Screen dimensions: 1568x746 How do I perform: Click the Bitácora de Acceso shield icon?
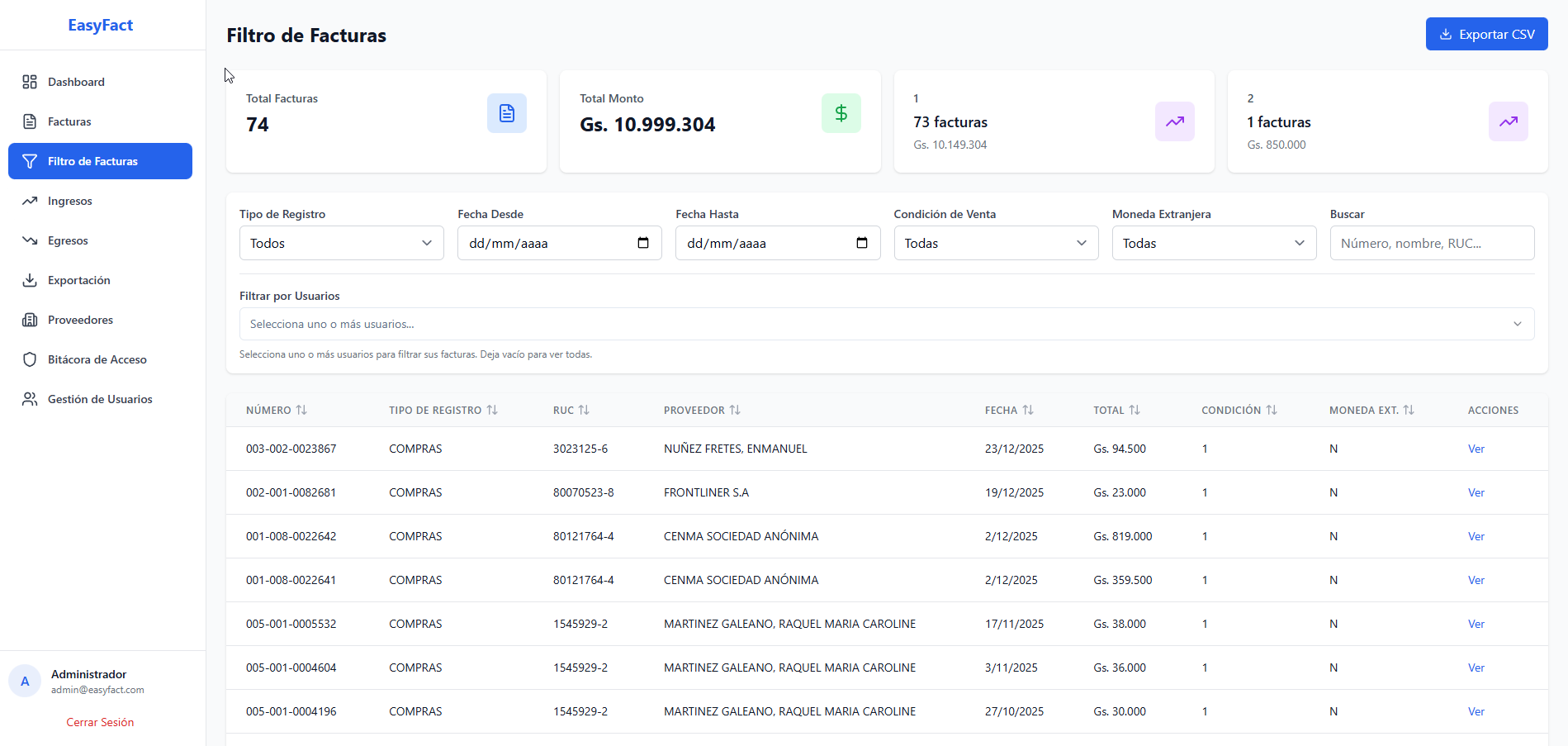30,359
